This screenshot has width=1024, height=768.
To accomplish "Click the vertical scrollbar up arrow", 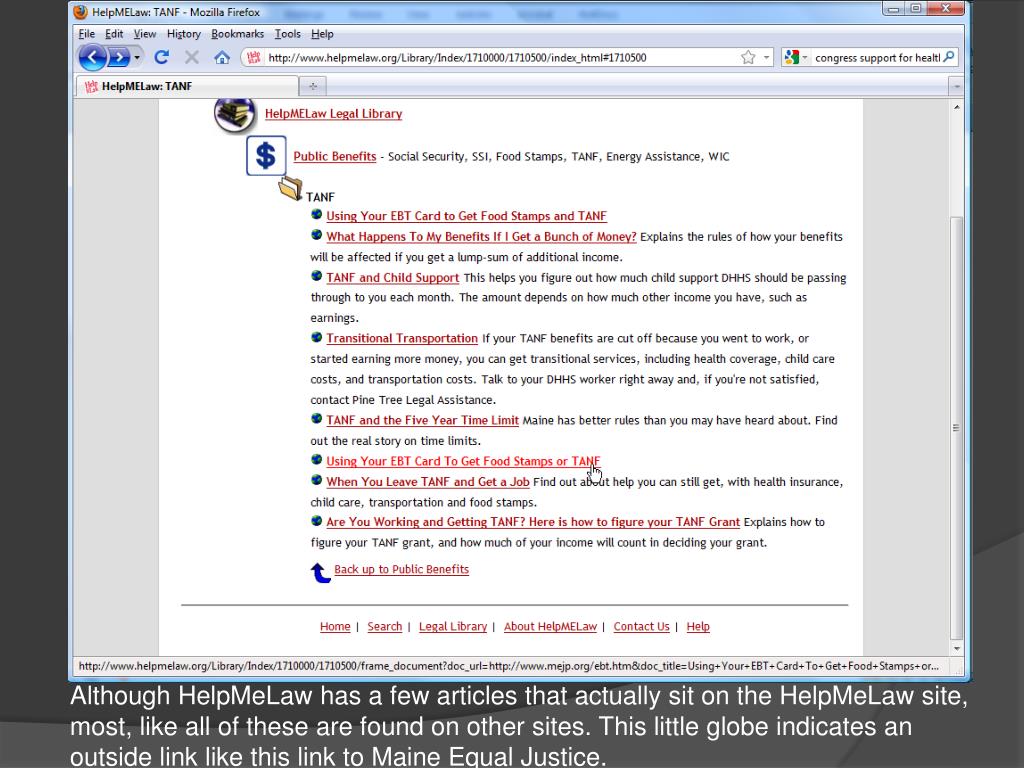I will coord(957,107).
